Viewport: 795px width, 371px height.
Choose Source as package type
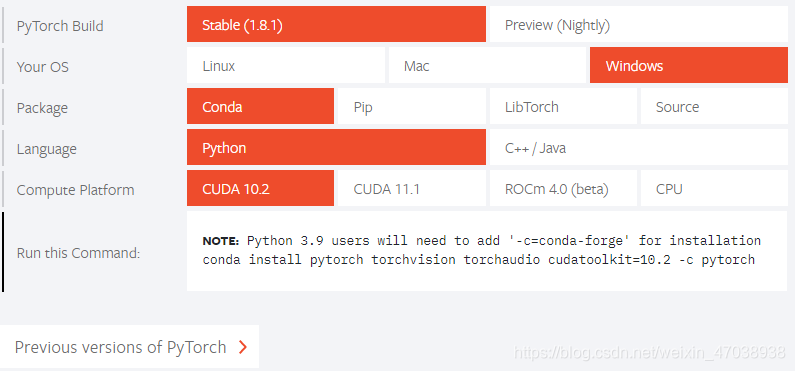pos(714,106)
